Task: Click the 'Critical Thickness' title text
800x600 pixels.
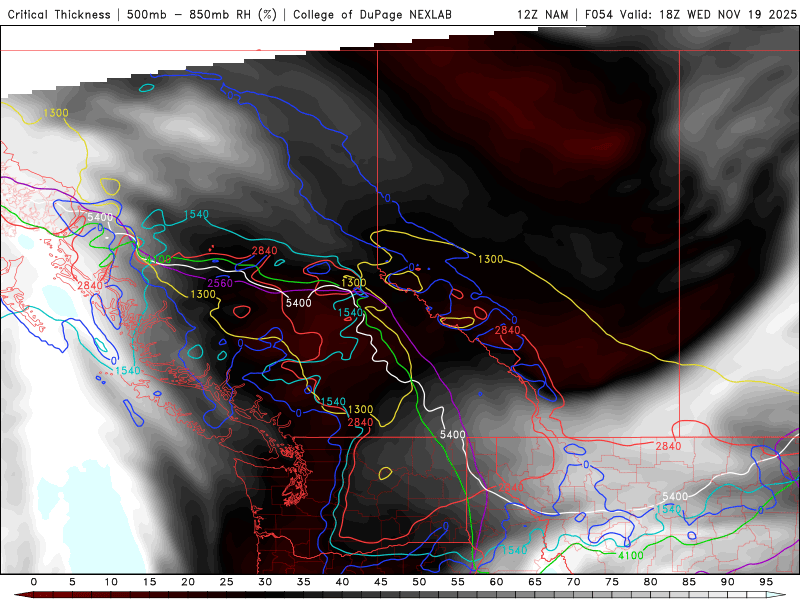Action: 59,14
